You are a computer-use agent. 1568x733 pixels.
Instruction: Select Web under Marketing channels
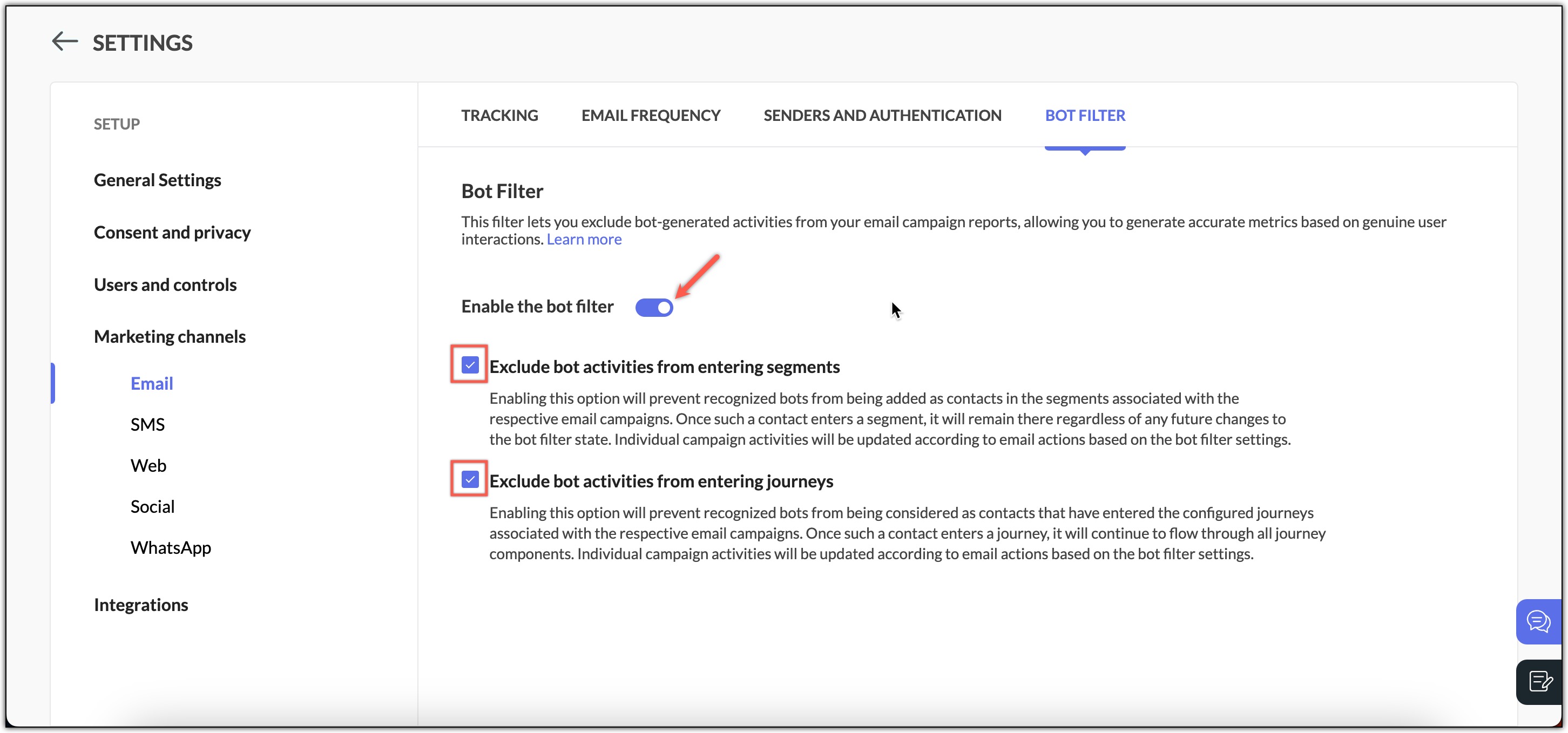(x=148, y=465)
